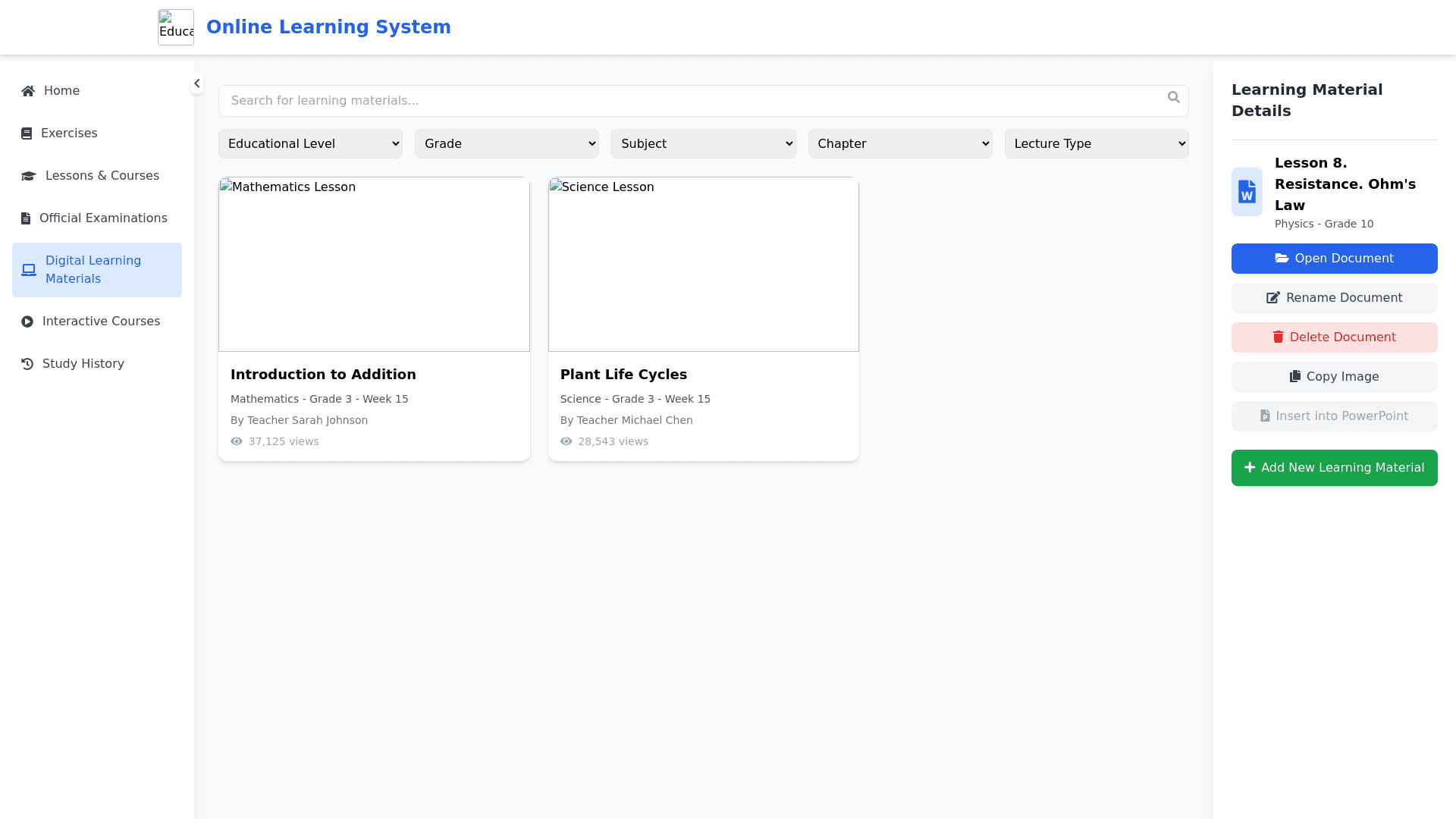Click the Delete Document button
The image size is (1456, 819).
pos(1334,337)
